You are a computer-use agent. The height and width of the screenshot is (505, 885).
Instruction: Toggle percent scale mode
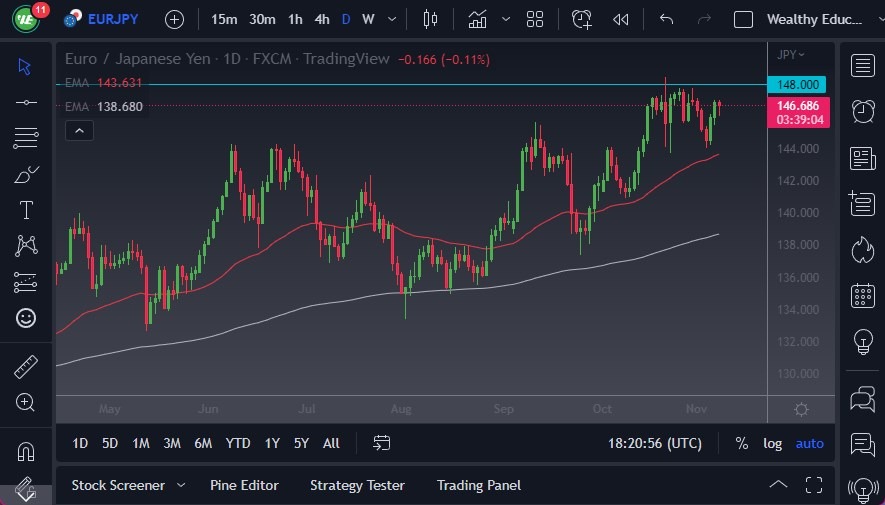741,443
